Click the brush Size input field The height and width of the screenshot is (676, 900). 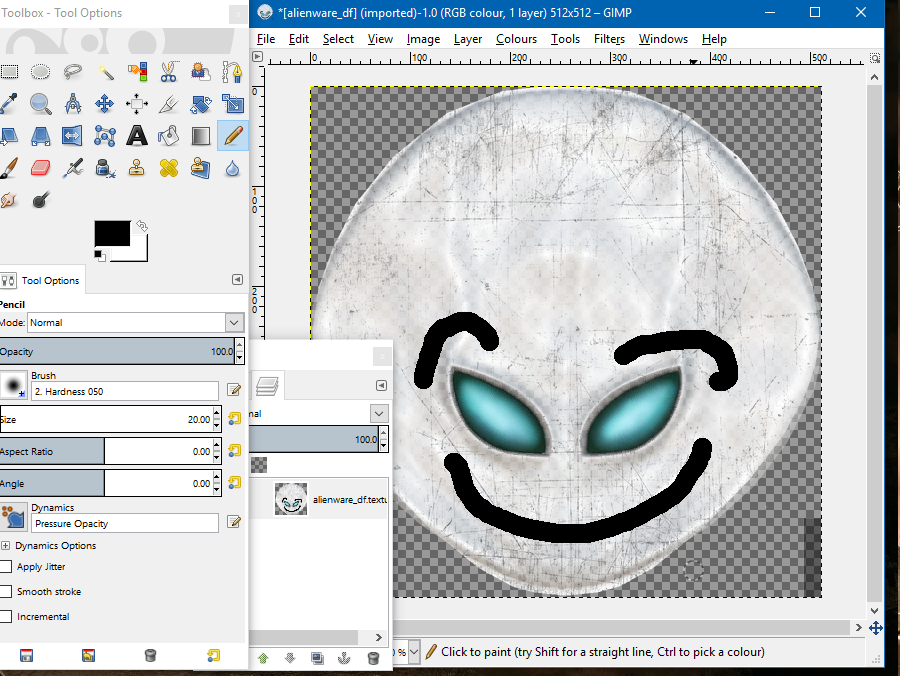tap(106, 419)
